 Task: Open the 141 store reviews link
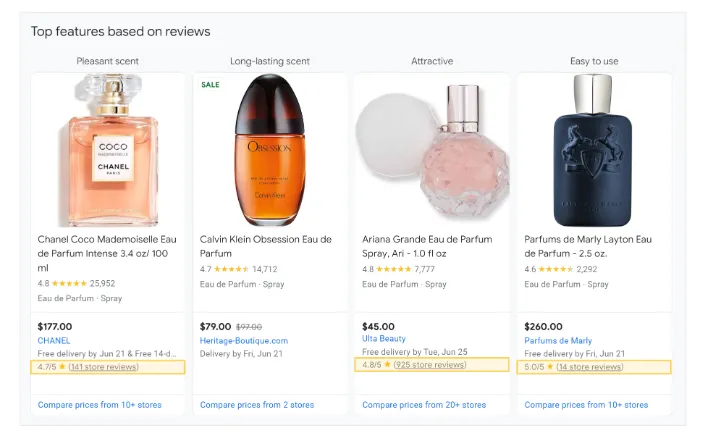(103, 367)
